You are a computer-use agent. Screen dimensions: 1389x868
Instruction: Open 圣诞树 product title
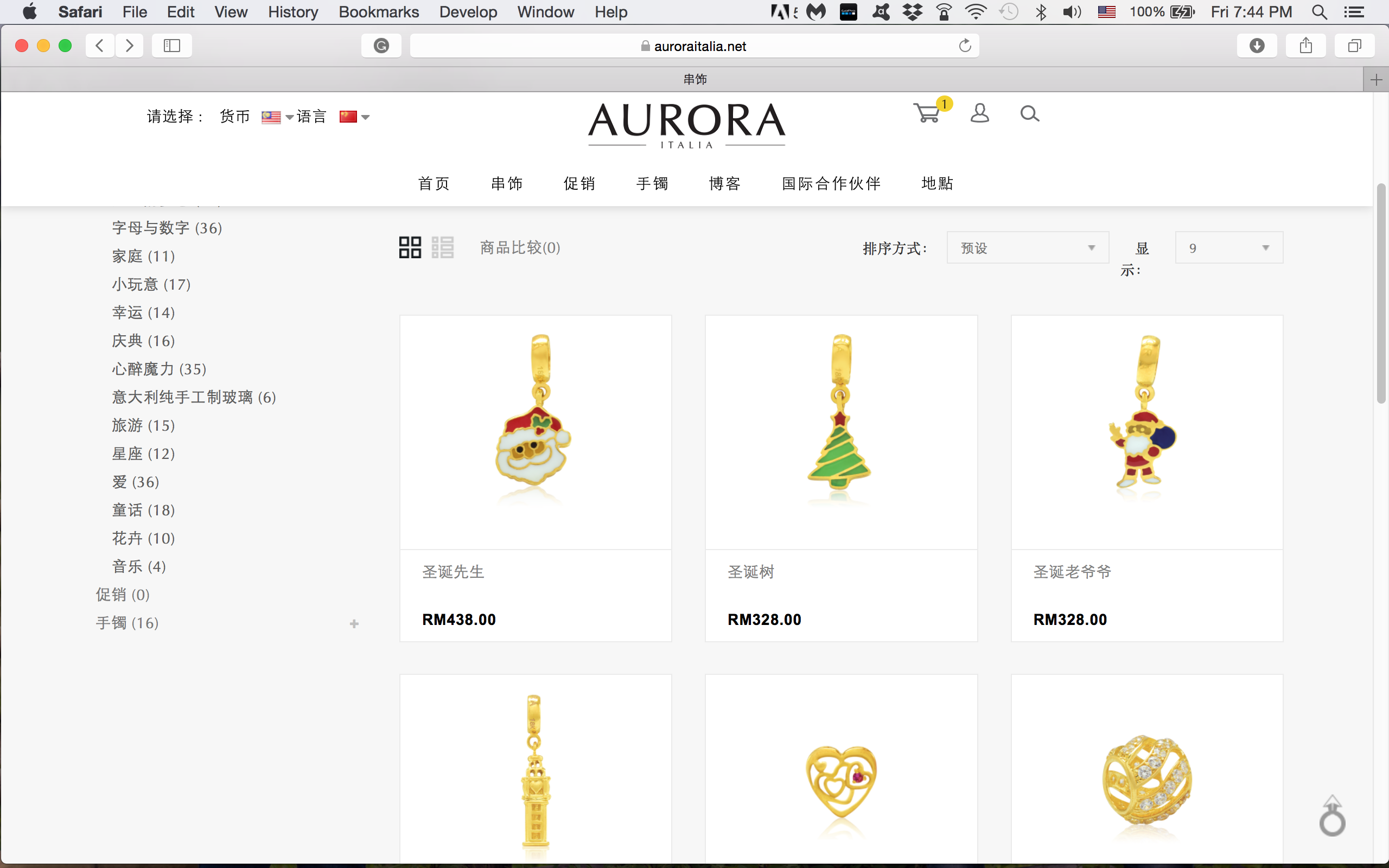[751, 572]
